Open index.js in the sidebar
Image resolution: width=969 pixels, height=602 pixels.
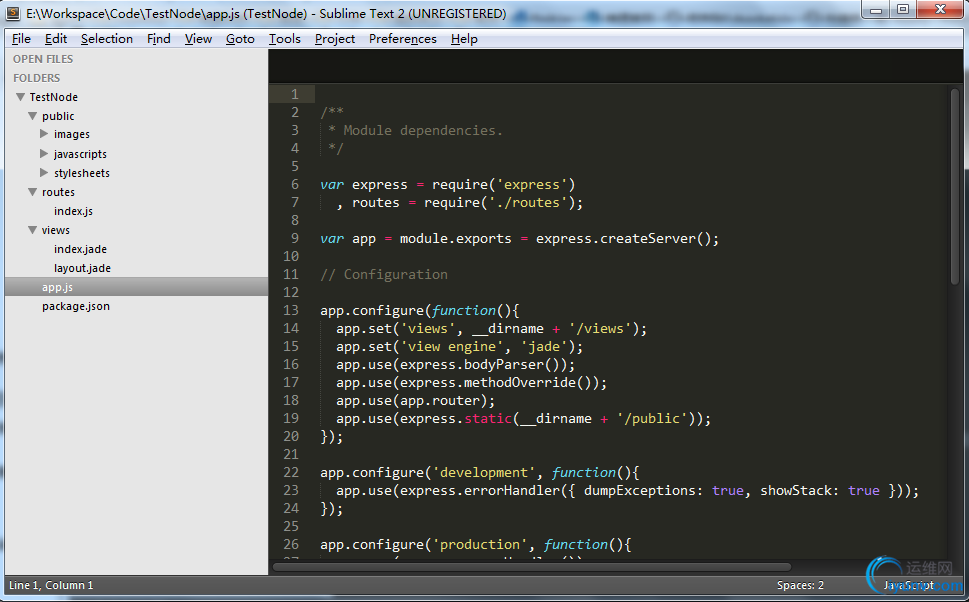pos(74,211)
